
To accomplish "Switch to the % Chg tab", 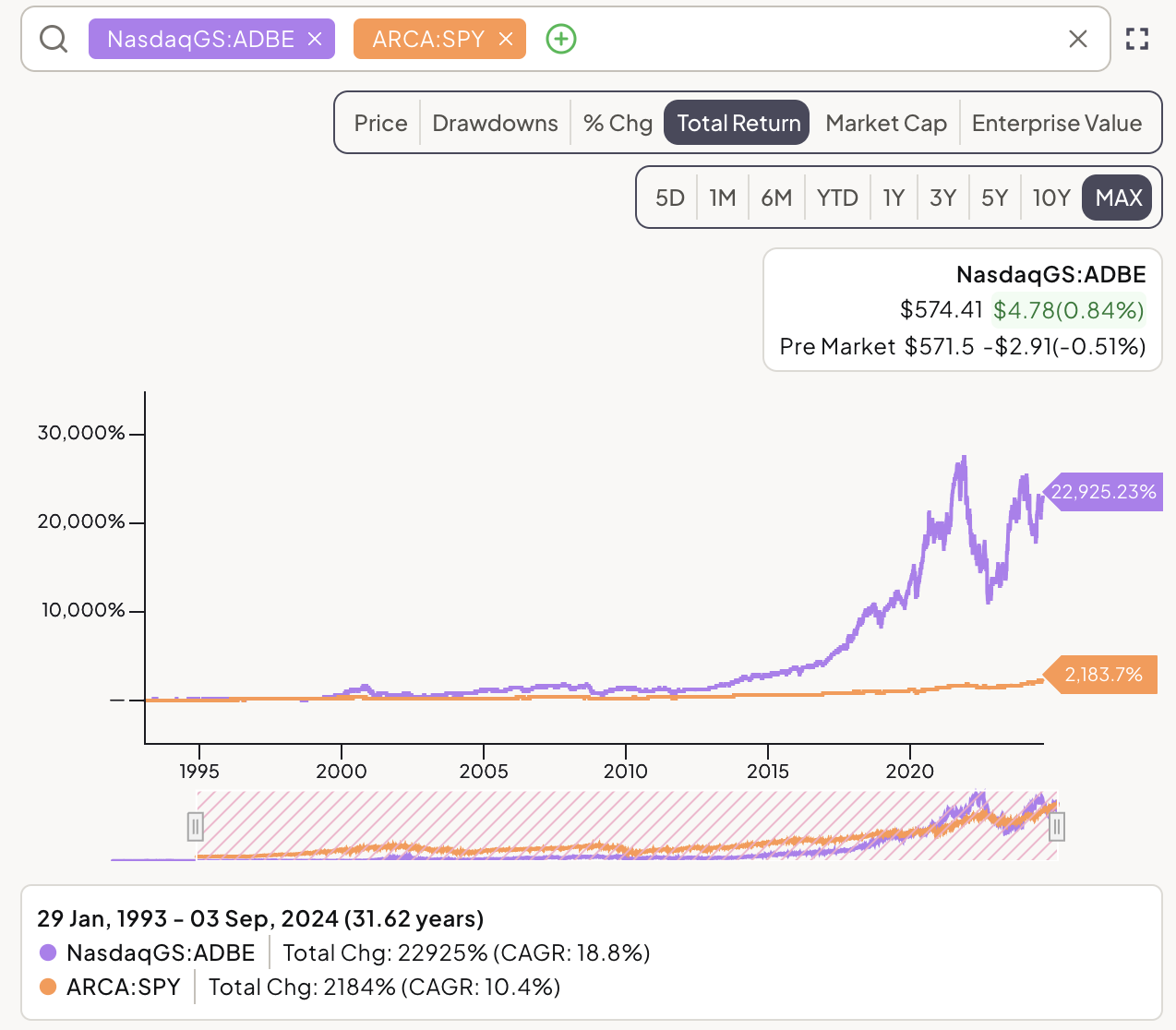I will click(x=618, y=123).
